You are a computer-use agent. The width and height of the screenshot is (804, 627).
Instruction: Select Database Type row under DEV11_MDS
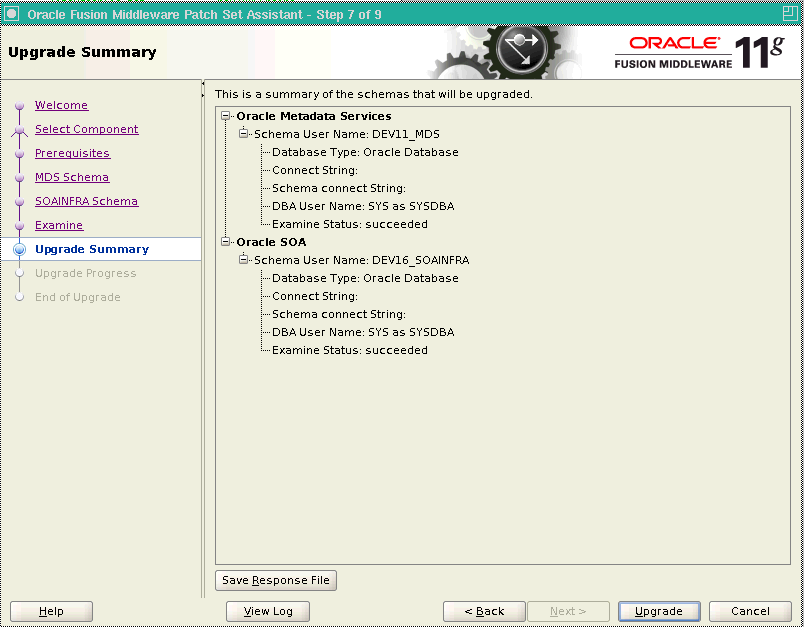(365, 152)
